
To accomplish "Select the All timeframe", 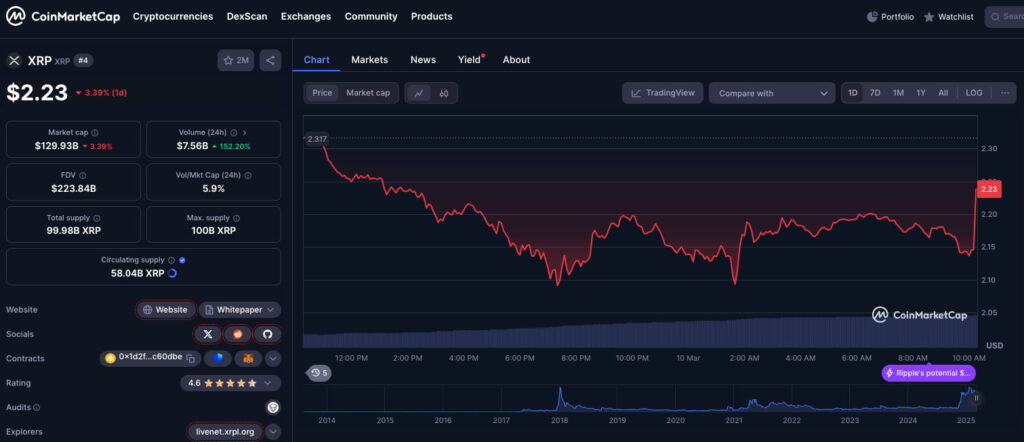I will click(x=943, y=93).
